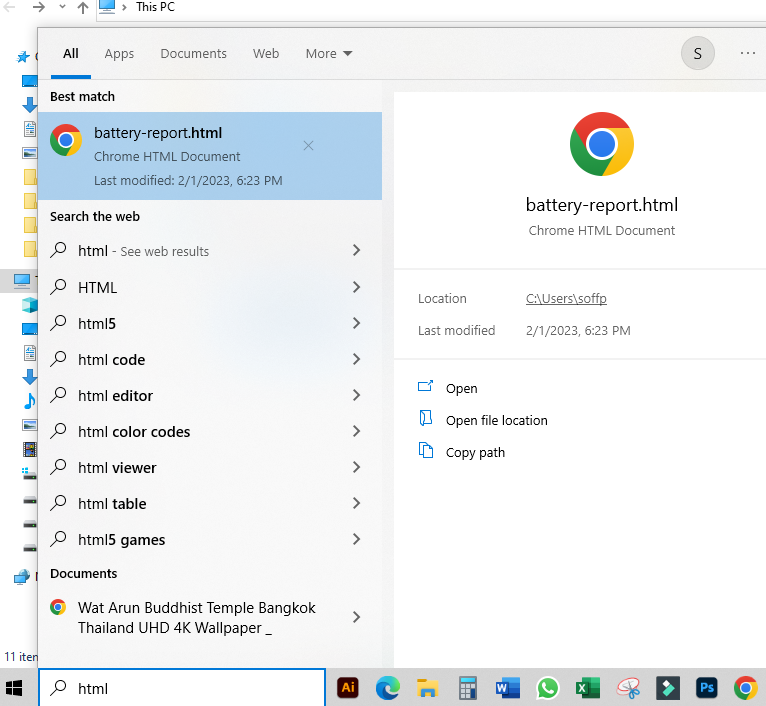Switch to the Apps search tab
766x706 pixels.
click(119, 54)
